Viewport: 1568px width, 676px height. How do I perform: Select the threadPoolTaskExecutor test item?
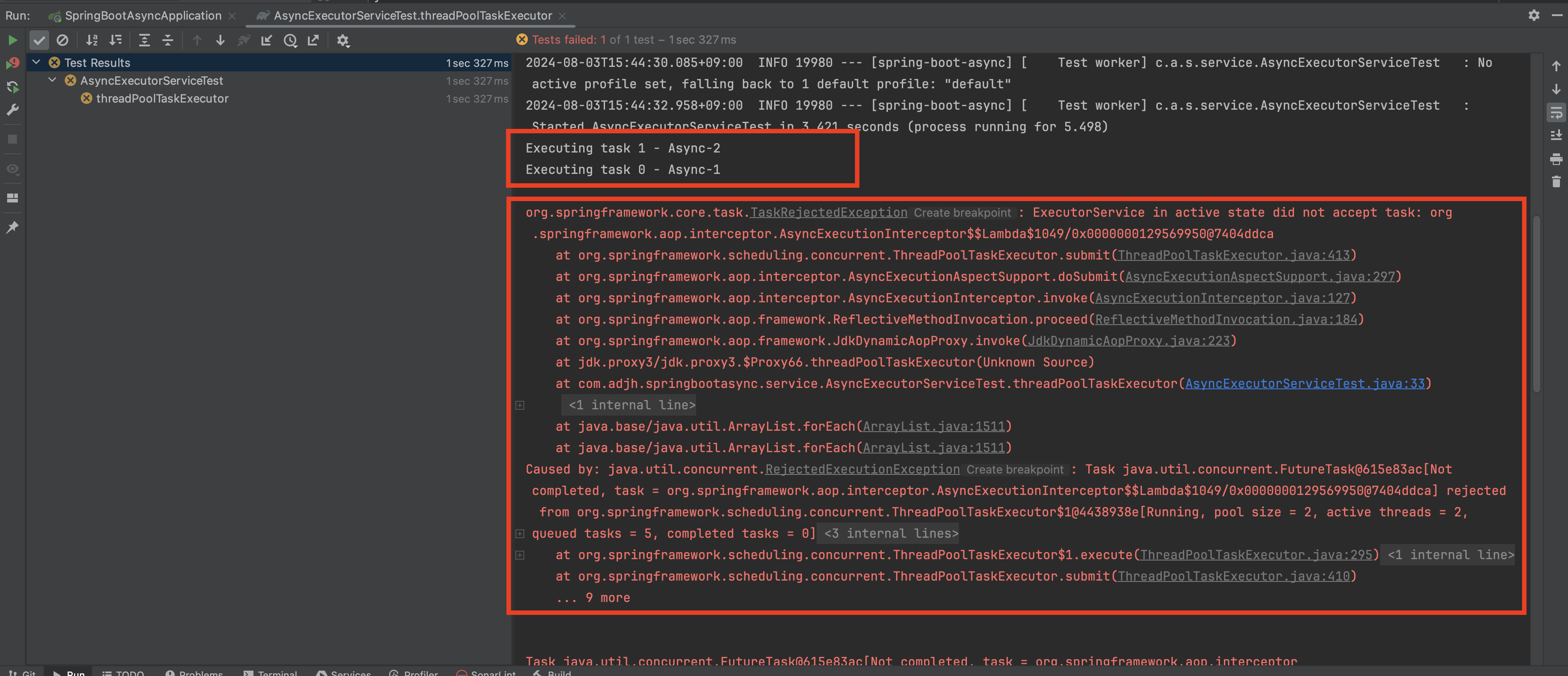point(162,98)
